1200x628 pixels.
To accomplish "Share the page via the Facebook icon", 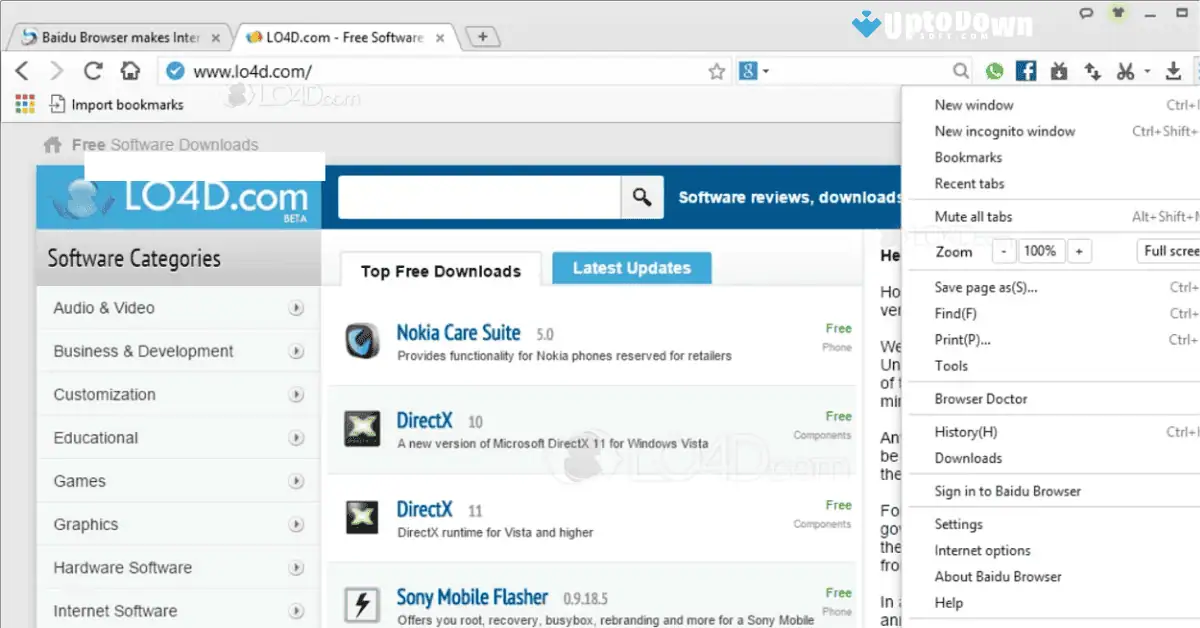I will (1026, 71).
